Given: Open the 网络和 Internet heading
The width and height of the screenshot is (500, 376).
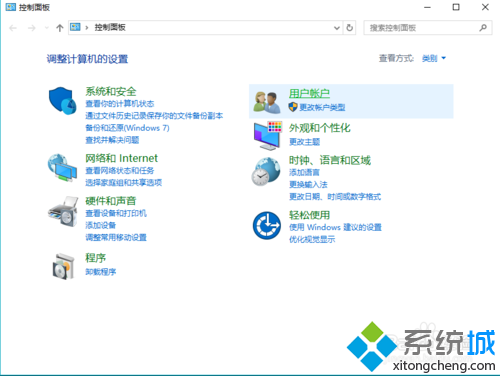Looking at the screenshot, I should [121, 158].
